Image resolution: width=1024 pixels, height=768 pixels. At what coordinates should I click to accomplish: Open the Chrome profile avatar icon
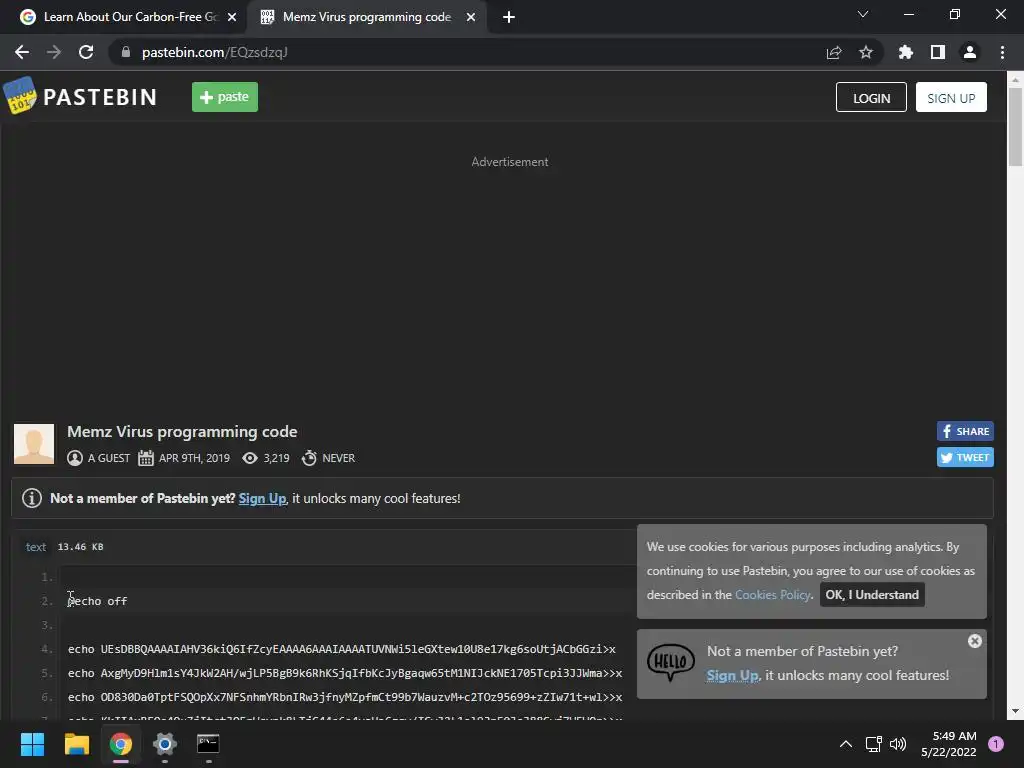point(970,52)
